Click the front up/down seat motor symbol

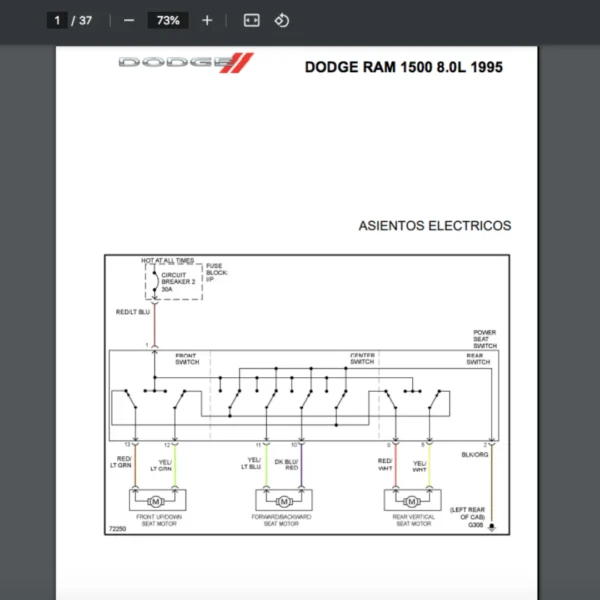pyautogui.click(x=155, y=500)
